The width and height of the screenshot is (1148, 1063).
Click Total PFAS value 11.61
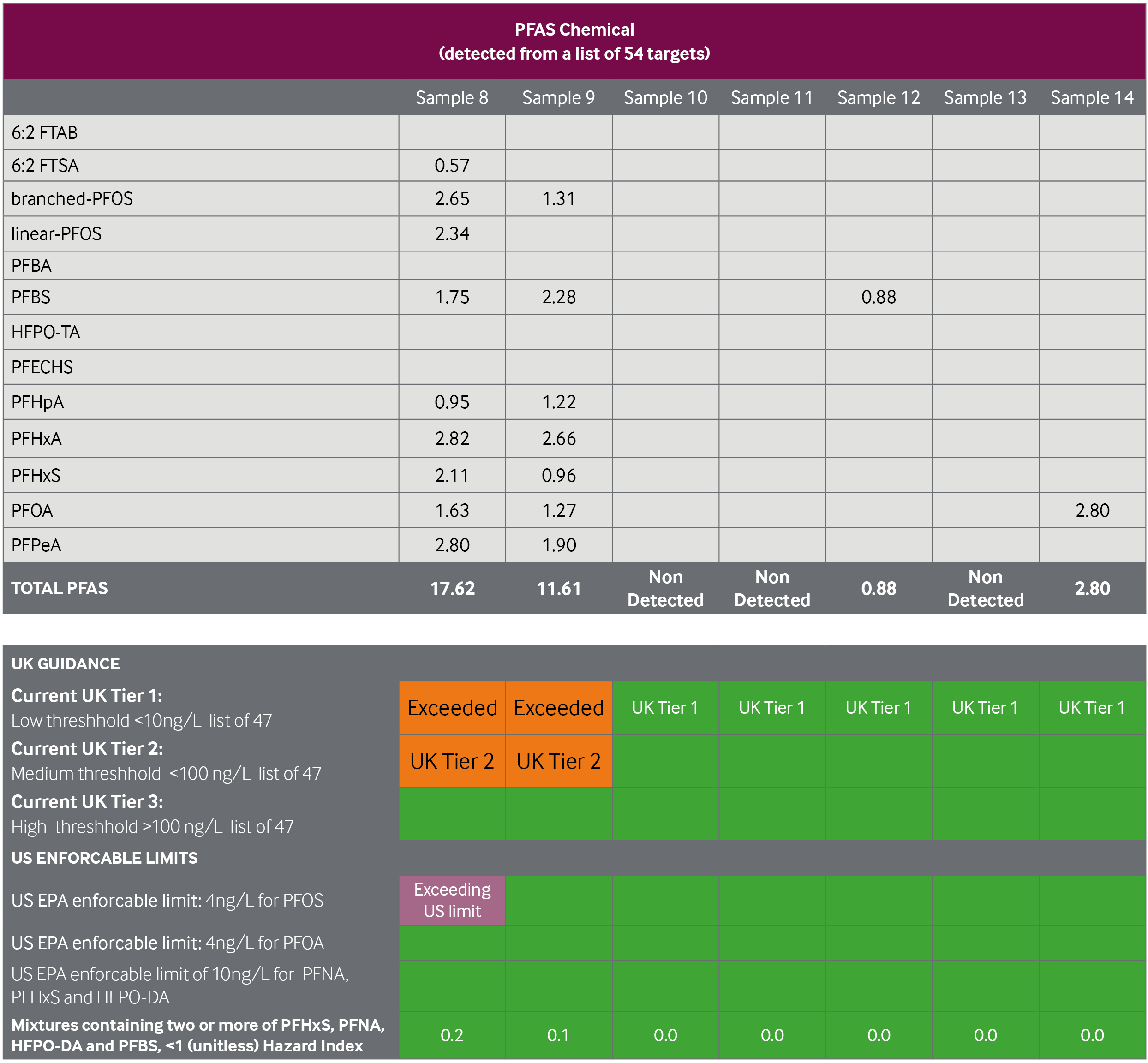point(558,588)
